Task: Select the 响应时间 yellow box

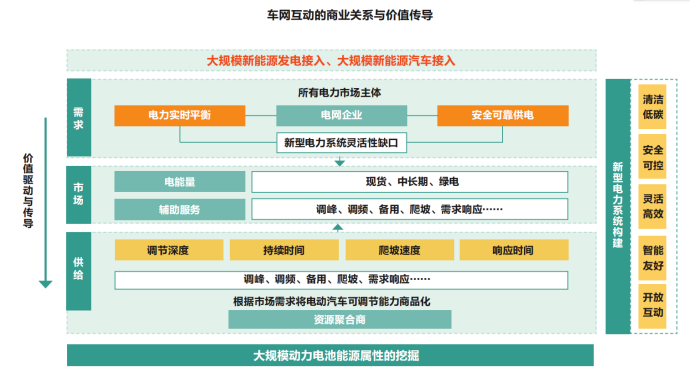Action: pyautogui.click(x=514, y=250)
